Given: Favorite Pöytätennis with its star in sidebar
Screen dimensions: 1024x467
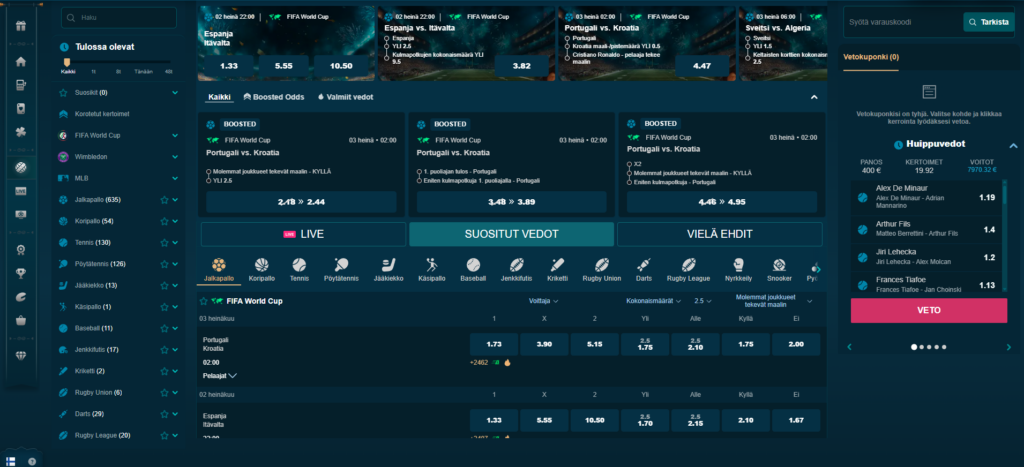Looking at the screenshot, I should 164,264.
